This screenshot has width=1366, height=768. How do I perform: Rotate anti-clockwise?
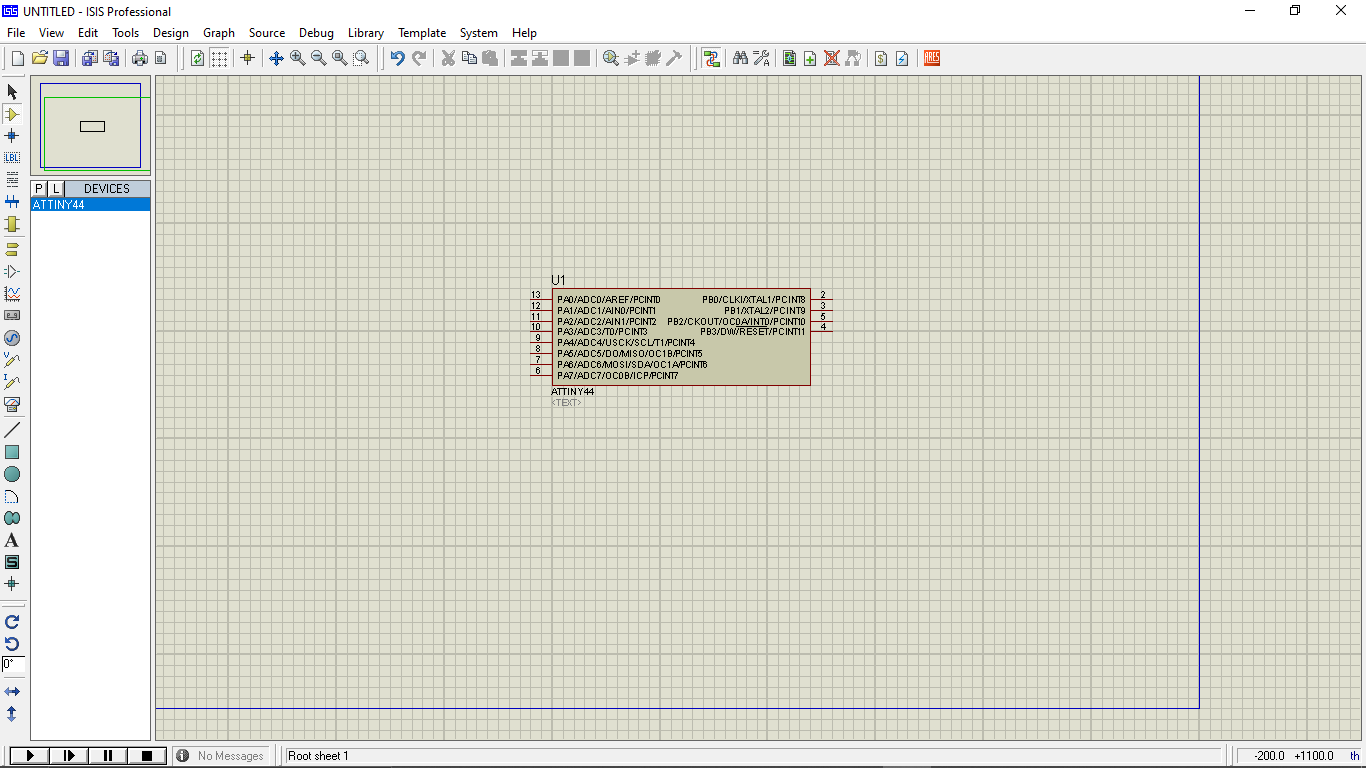(12, 643)
